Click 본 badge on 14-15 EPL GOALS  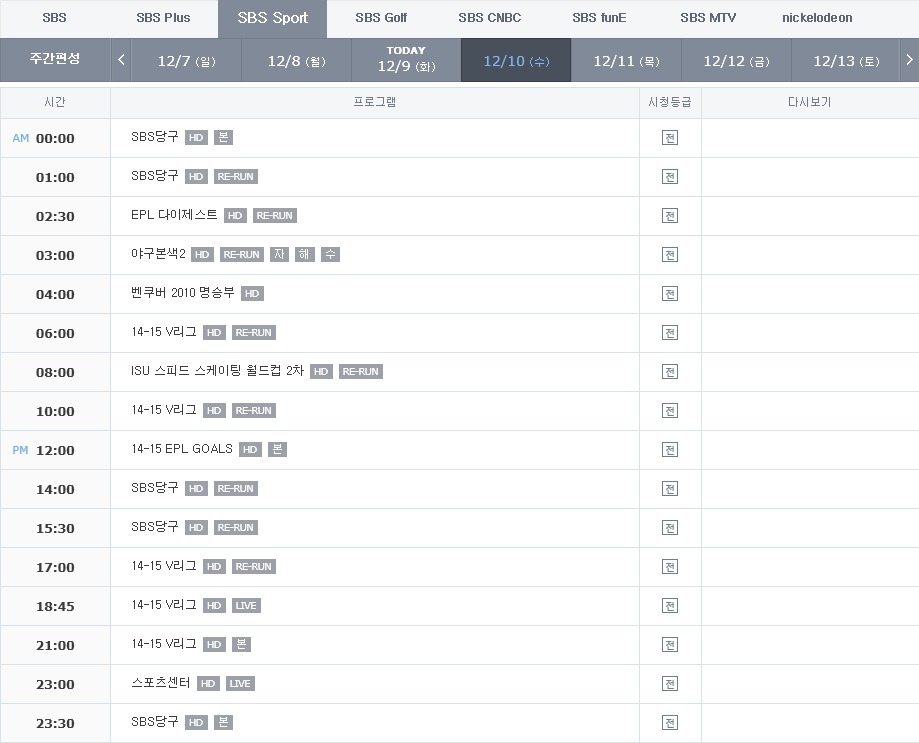click(x=278, y=450)
